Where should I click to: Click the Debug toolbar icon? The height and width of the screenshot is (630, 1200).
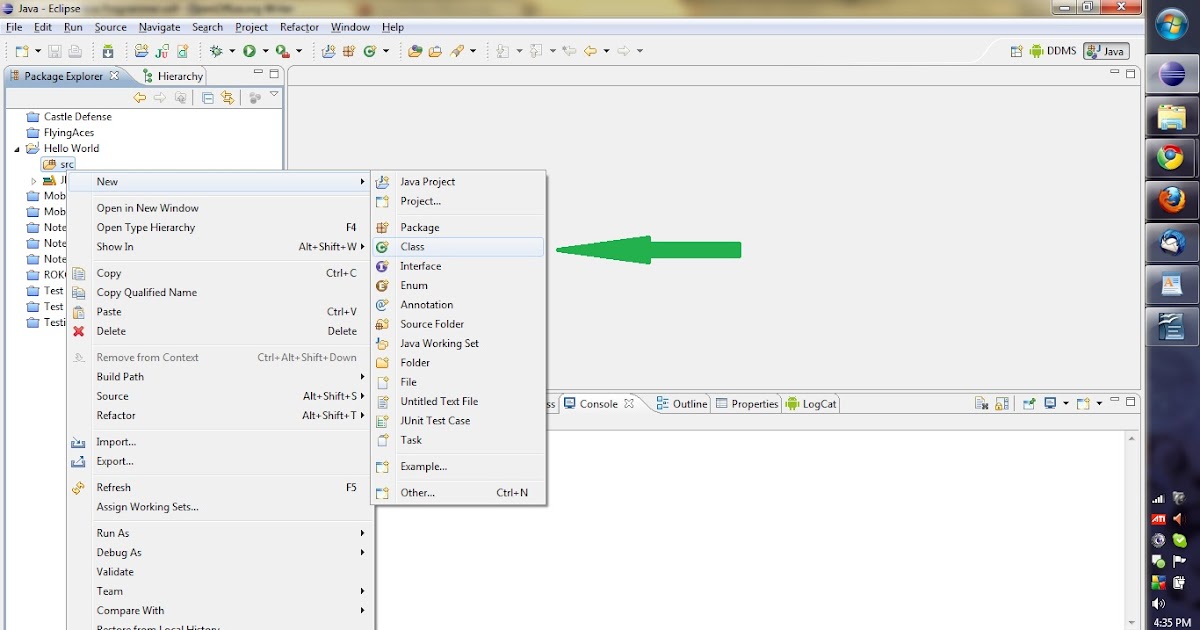coord(215,50)
